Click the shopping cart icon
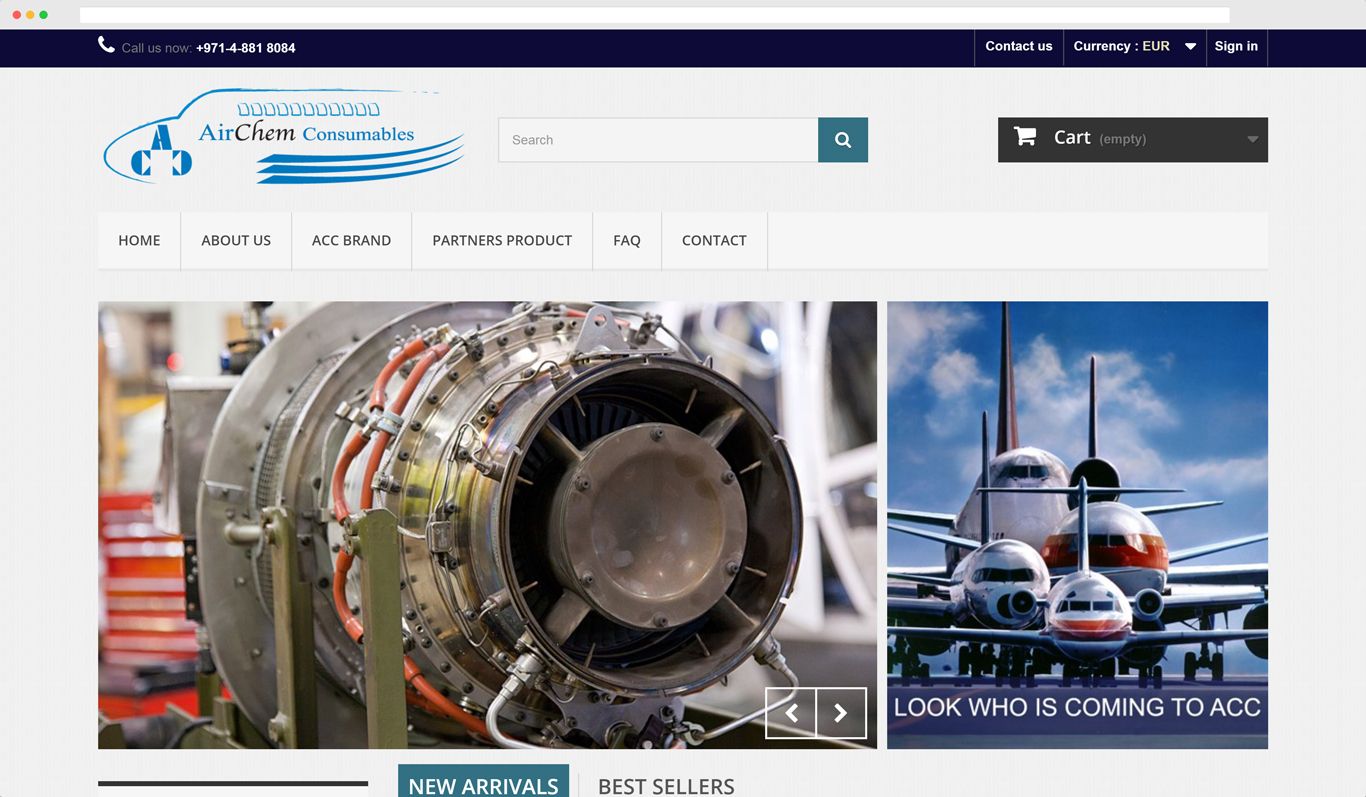The height and width of the screenshot is (797, 1366). [x=1025, y=137]
